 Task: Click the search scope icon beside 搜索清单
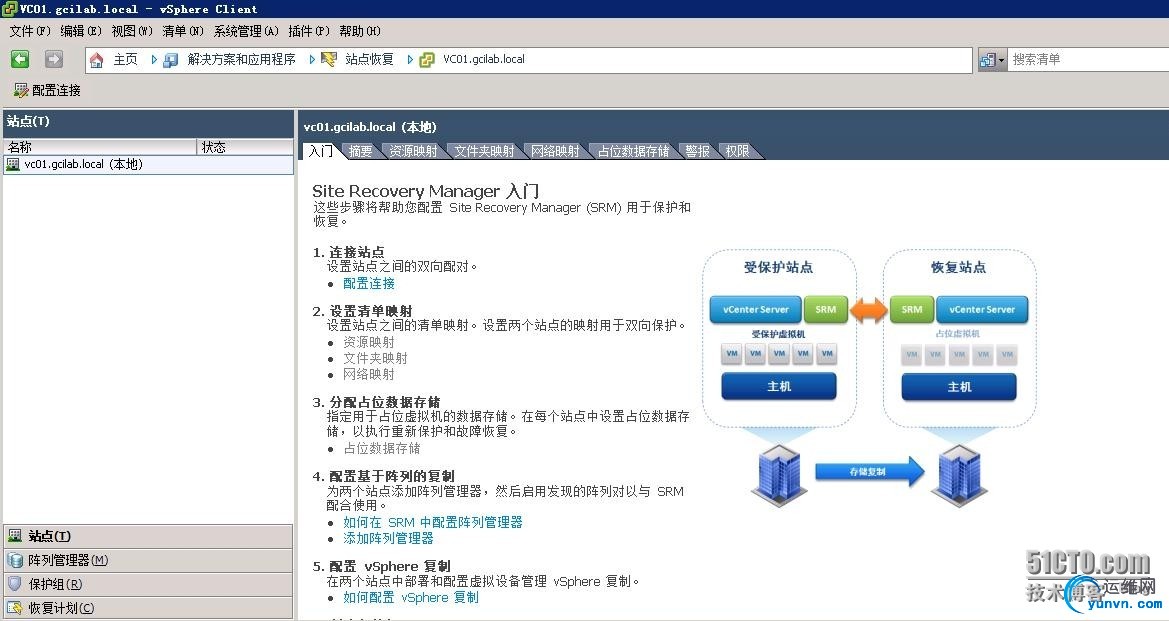987,60
